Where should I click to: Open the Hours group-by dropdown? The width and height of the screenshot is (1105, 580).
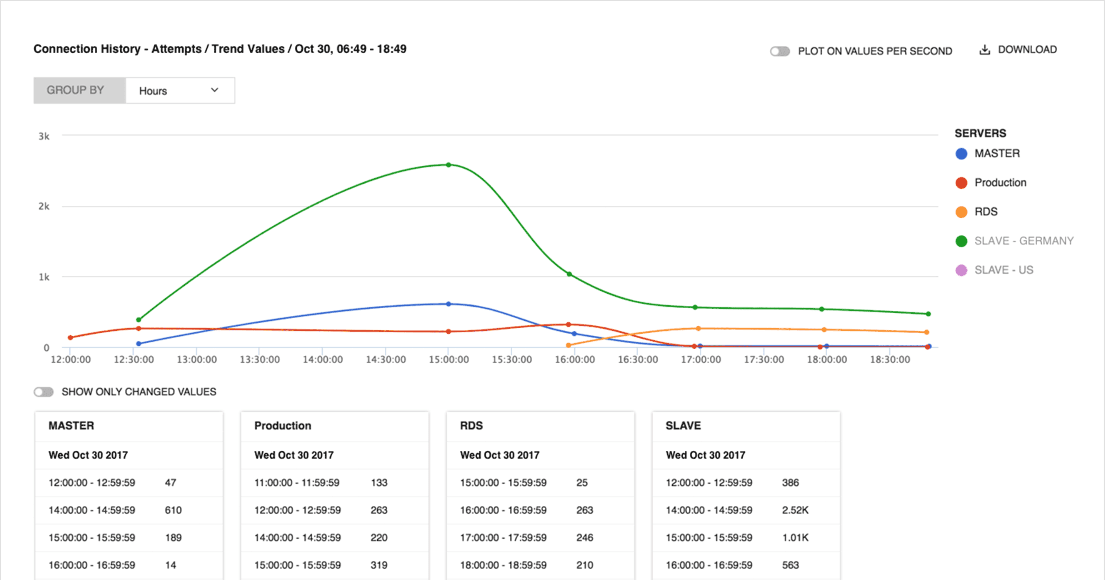coord(180,91)
